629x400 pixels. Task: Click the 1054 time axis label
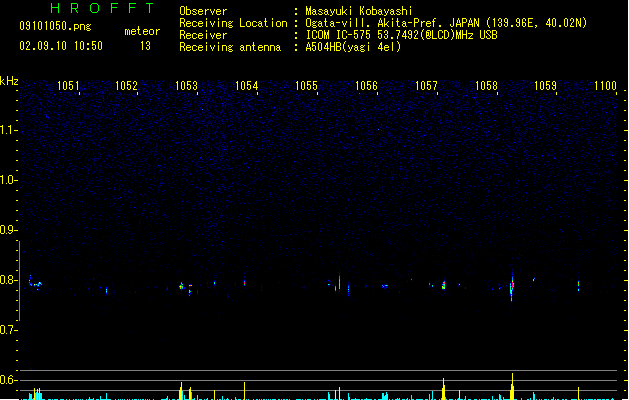coord(246,86)
